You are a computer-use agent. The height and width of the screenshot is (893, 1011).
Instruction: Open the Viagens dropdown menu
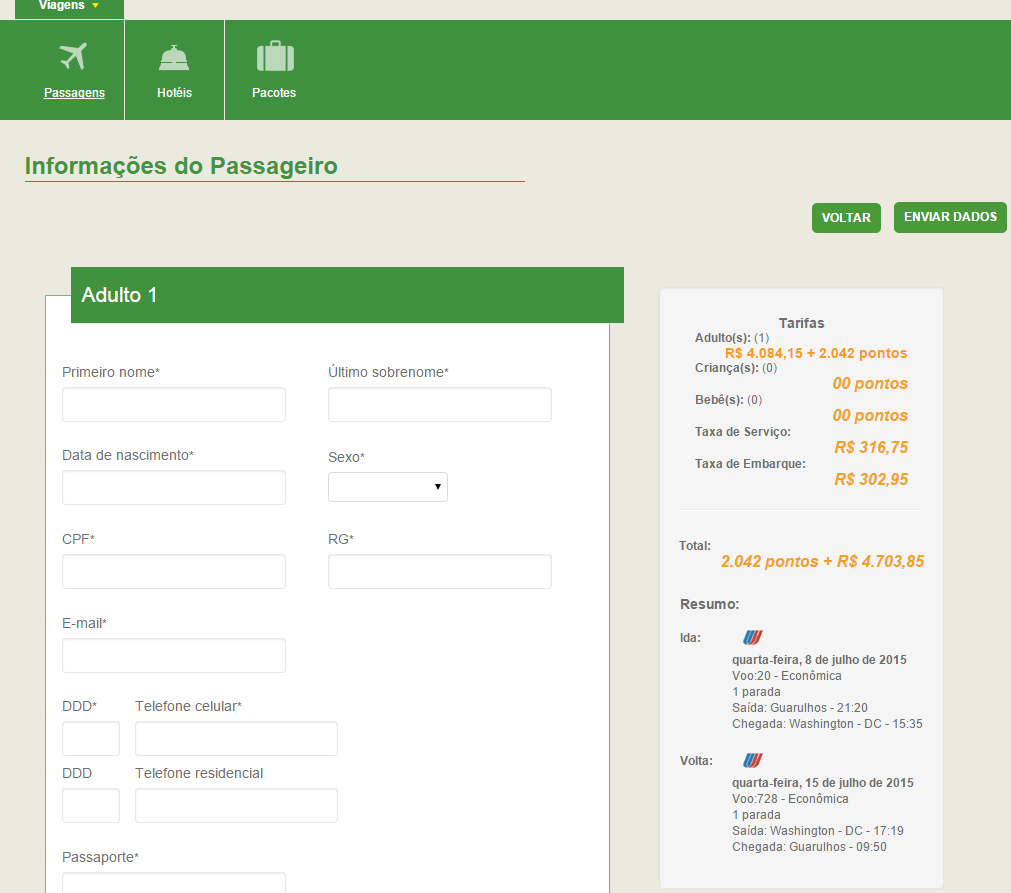69,6
